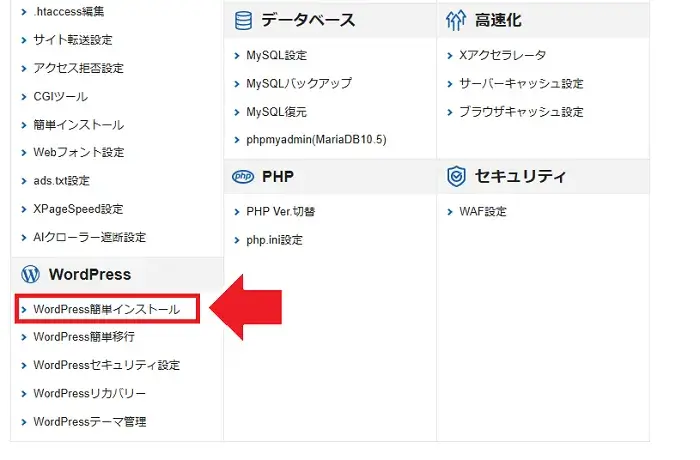
Task: Open CGIツール
Action: coord(61,96)
